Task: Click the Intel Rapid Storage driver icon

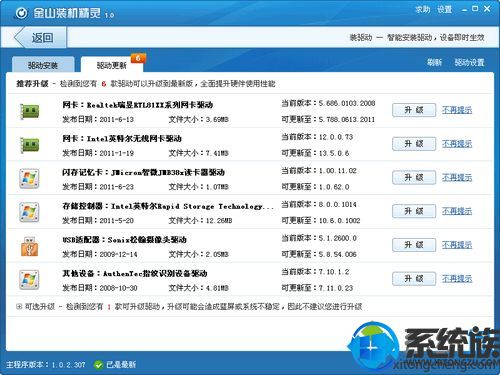Action: [29, 212]
